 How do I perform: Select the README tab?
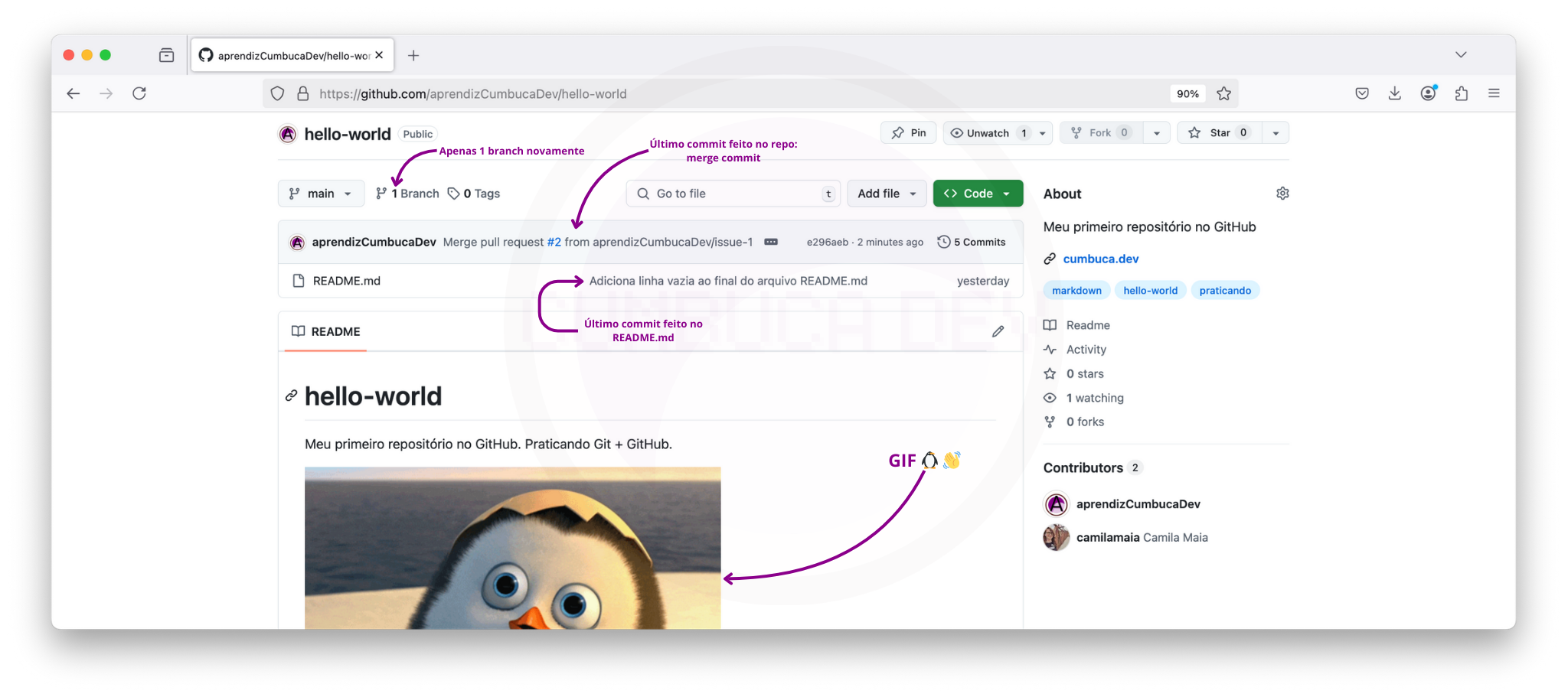click(326, 331)
